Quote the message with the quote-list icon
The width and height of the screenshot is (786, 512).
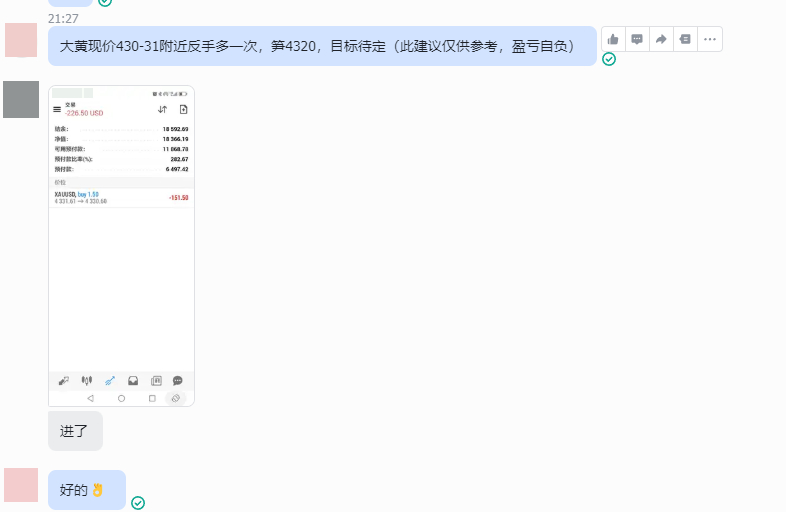(685, 39)
